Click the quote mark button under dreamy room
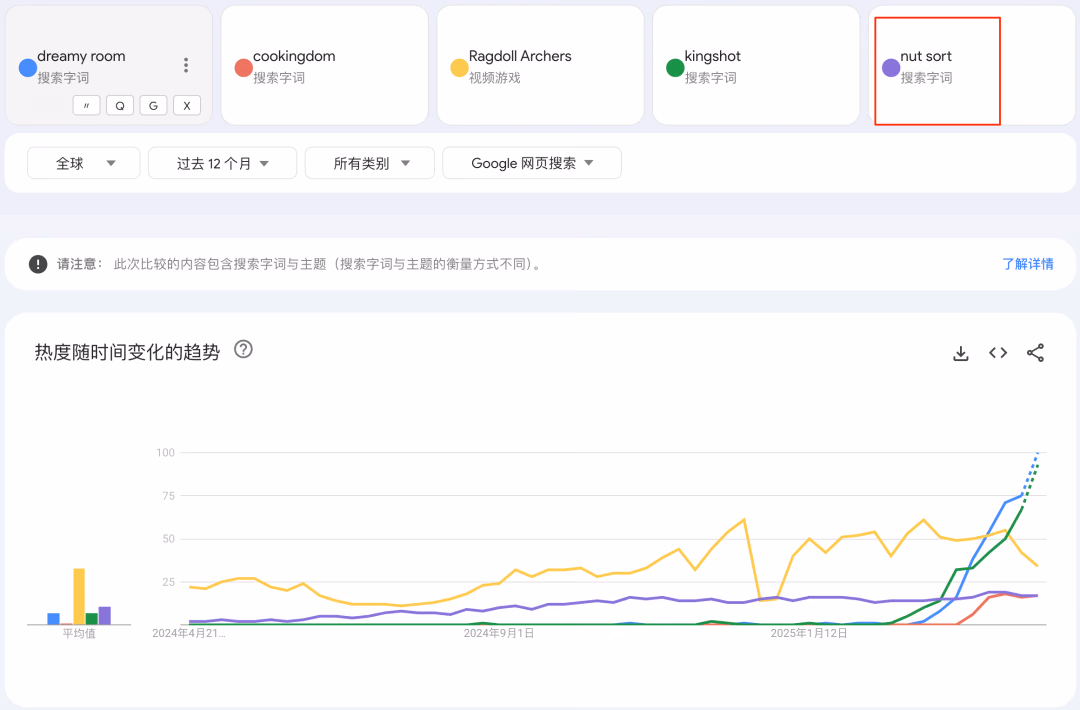 [x=87, y=105]
